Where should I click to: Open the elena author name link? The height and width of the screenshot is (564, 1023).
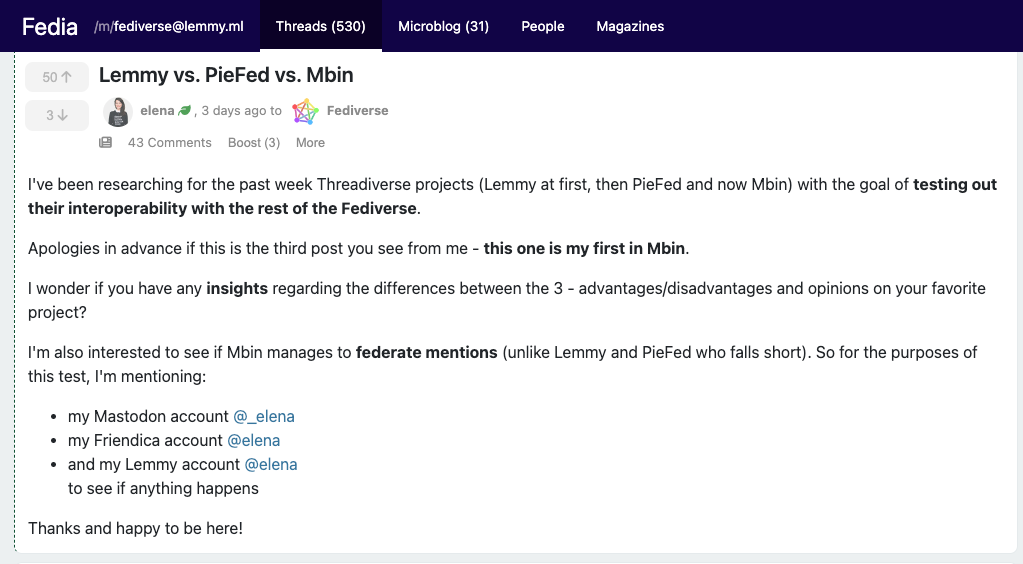pyautogui.click(x=157, y=111)
